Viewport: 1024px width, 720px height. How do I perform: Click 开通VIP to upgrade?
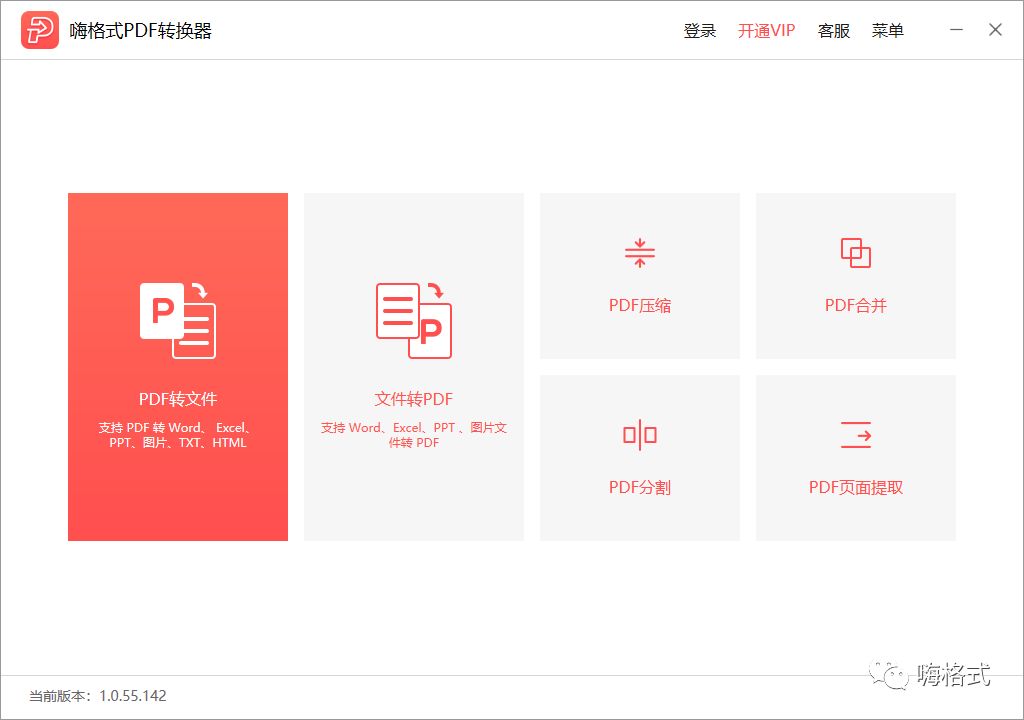click(765, 30)
